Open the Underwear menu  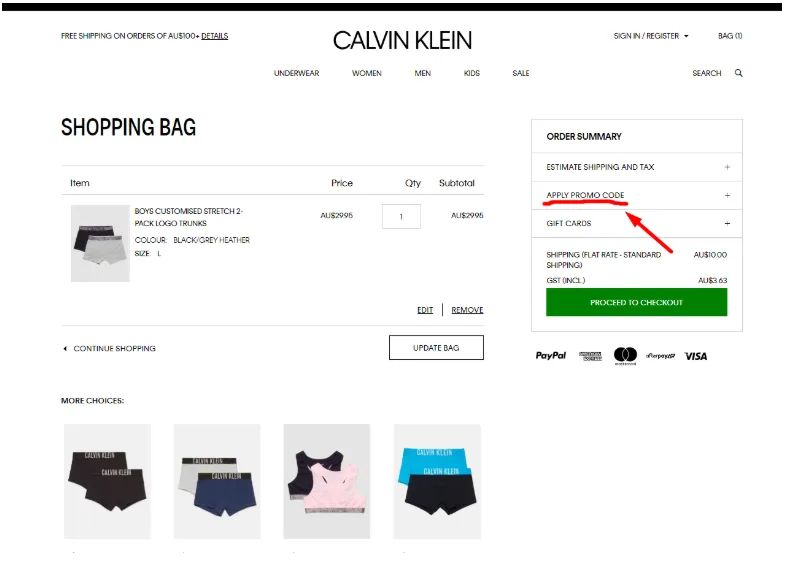point(297,73)
